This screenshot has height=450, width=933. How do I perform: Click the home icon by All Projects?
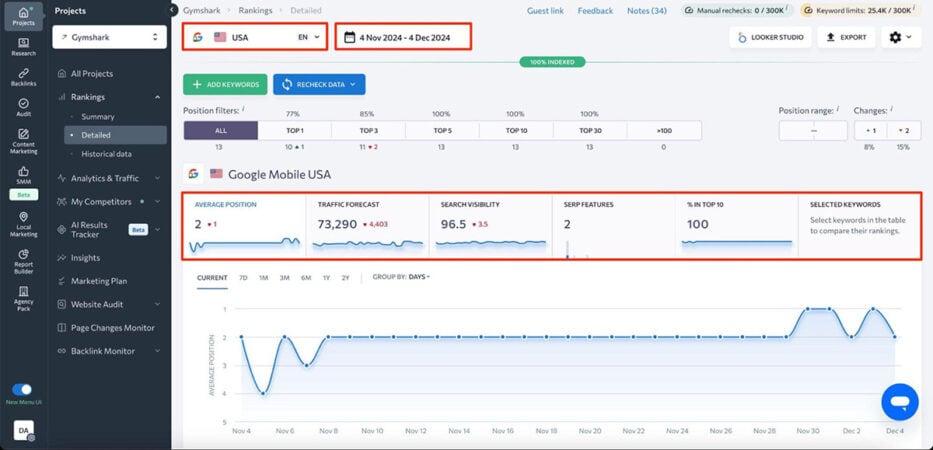tap(61, 74)
